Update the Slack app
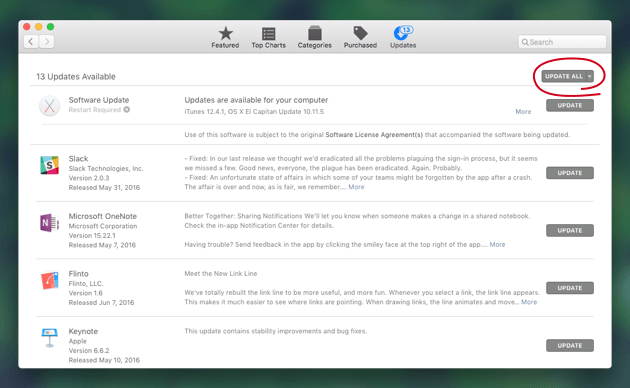 [569, 173]
